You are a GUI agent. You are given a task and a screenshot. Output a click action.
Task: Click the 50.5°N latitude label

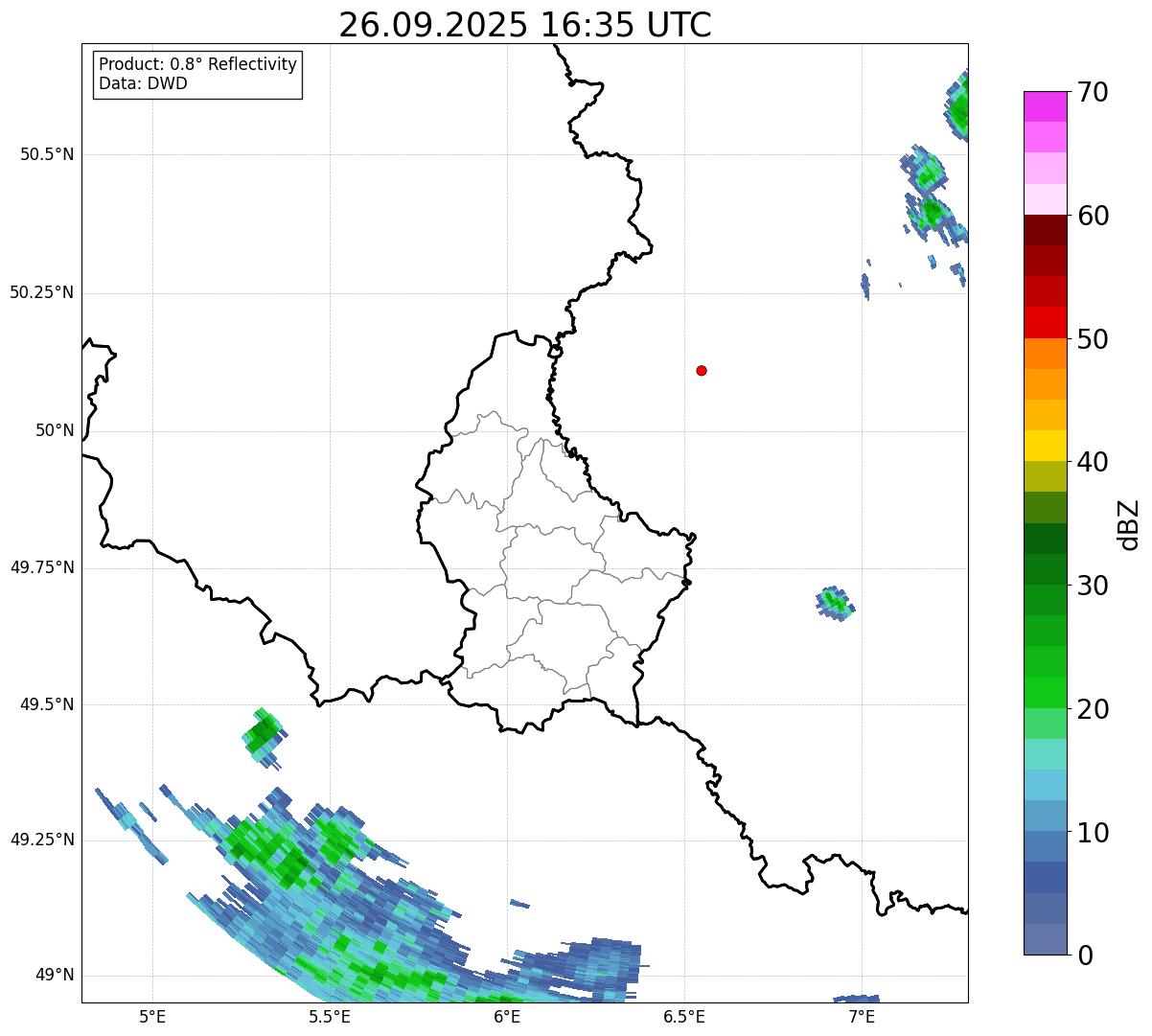47,154
